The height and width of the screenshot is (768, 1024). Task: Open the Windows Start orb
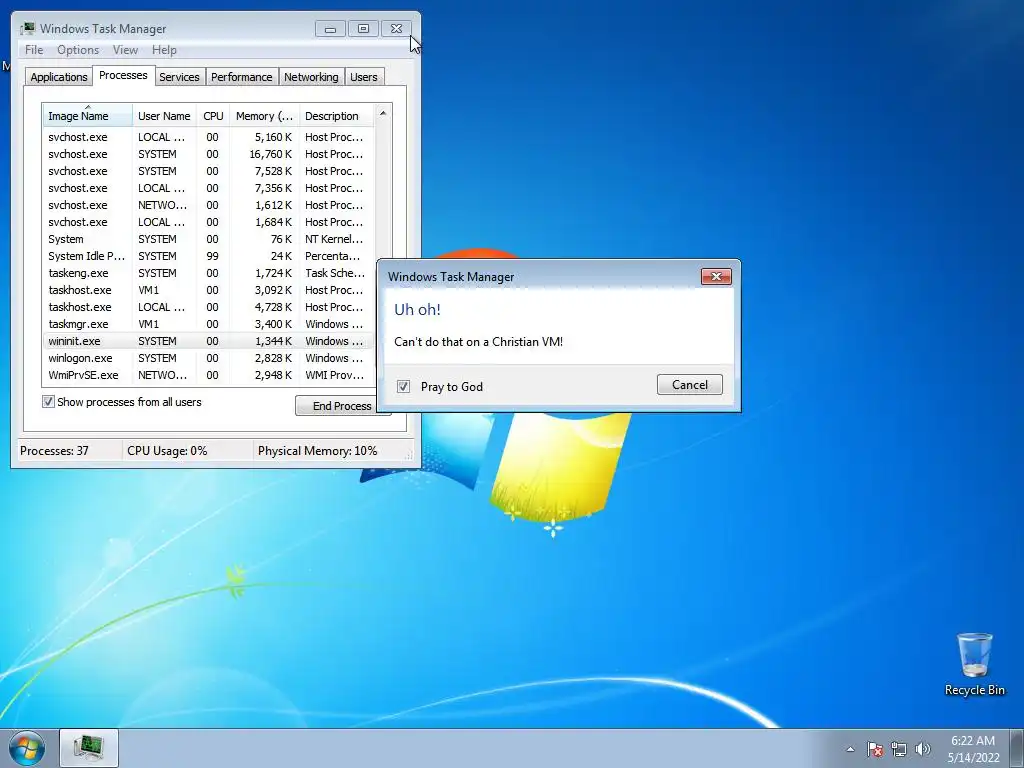point(27,748)
